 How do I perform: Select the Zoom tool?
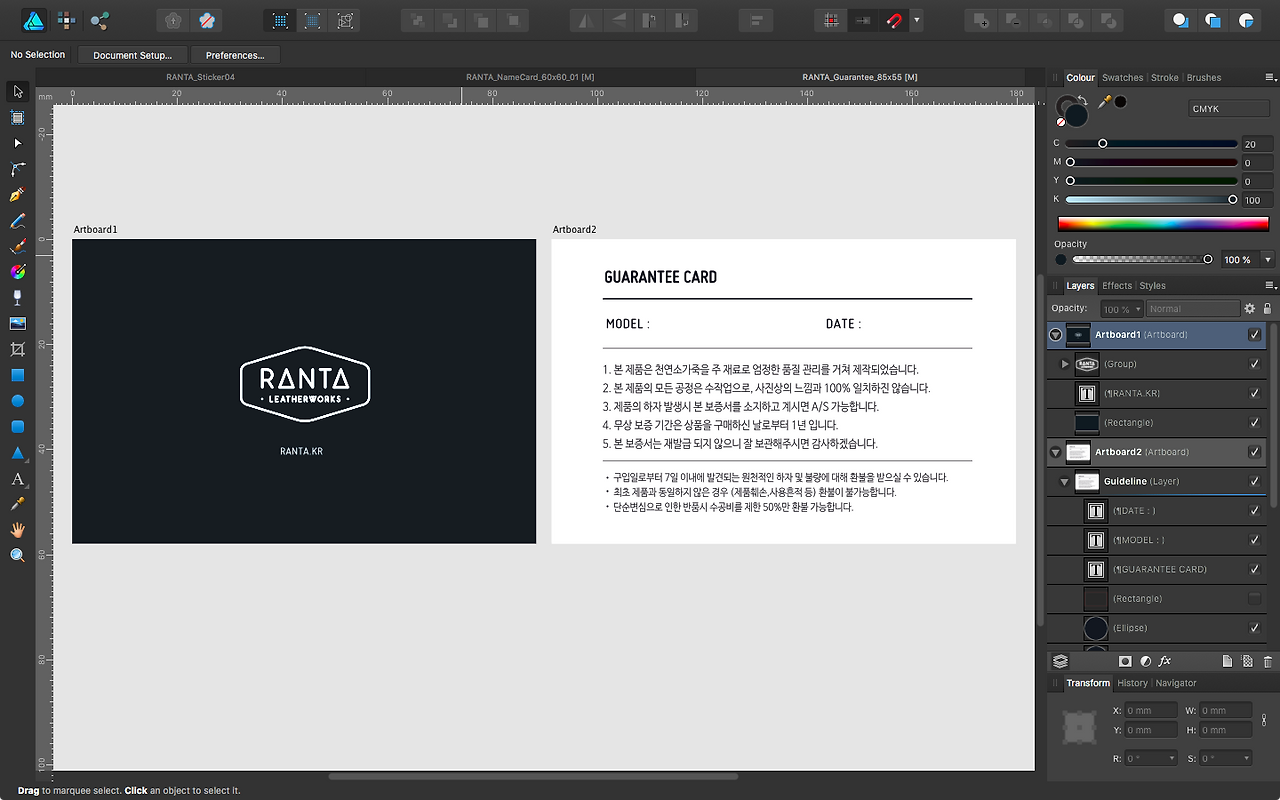16,553
